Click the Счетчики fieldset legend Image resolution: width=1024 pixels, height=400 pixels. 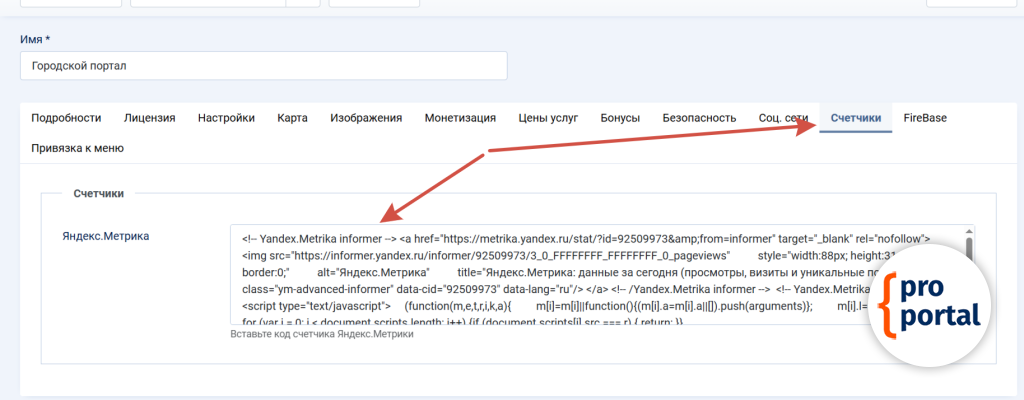click(99, 193)
